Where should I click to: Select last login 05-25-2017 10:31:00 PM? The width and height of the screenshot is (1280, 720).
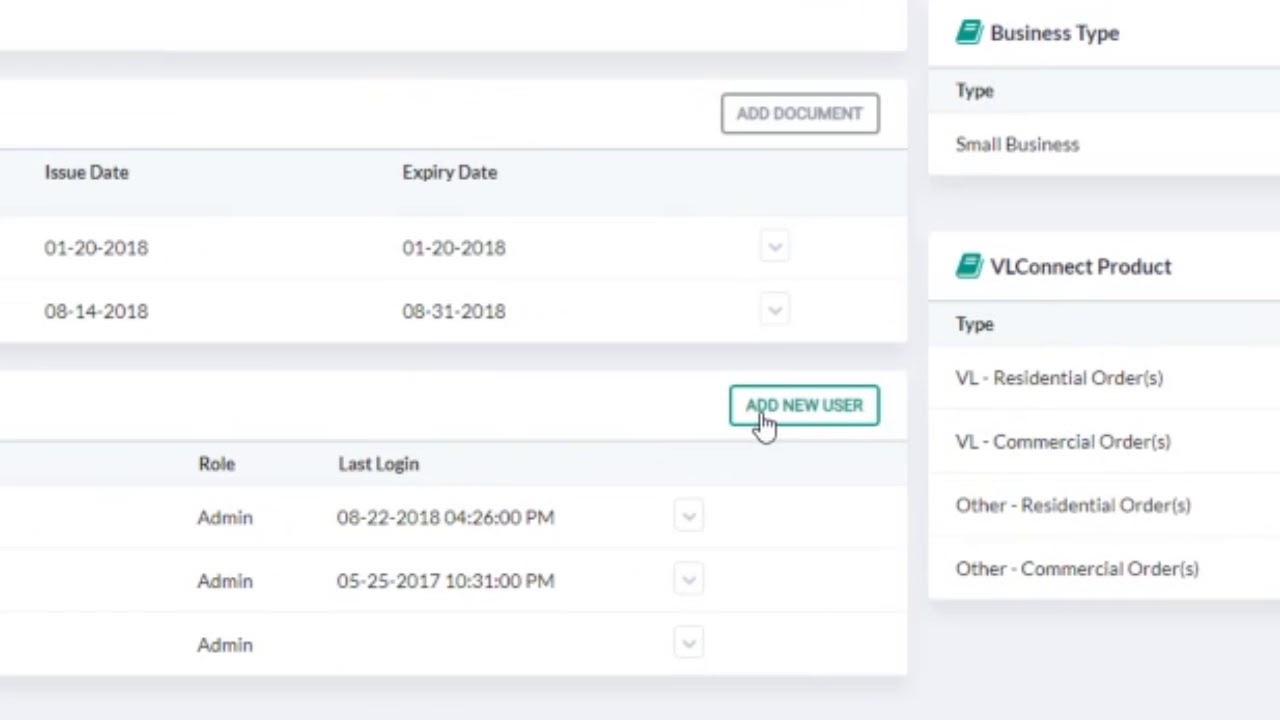pyautogui.click(x=445, y=581)
